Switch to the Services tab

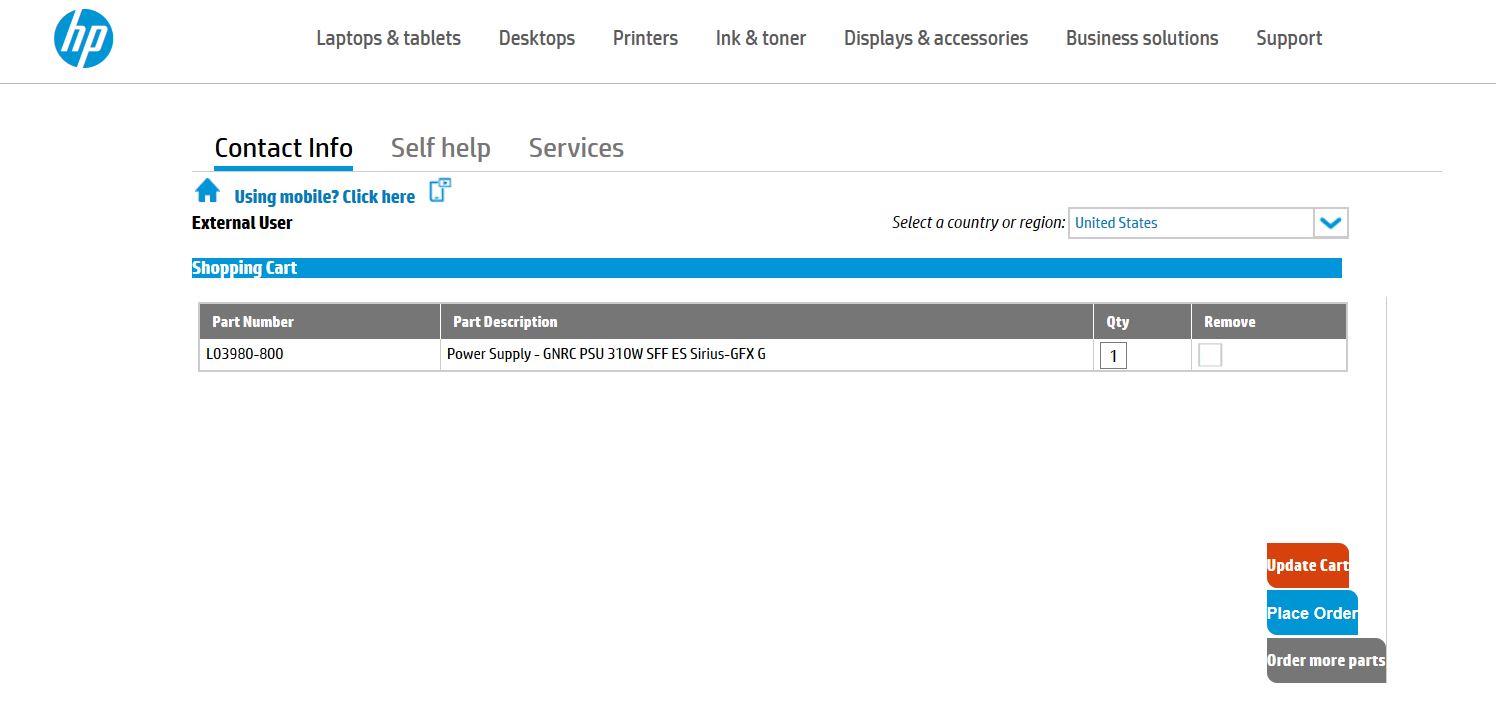(576, 148)
